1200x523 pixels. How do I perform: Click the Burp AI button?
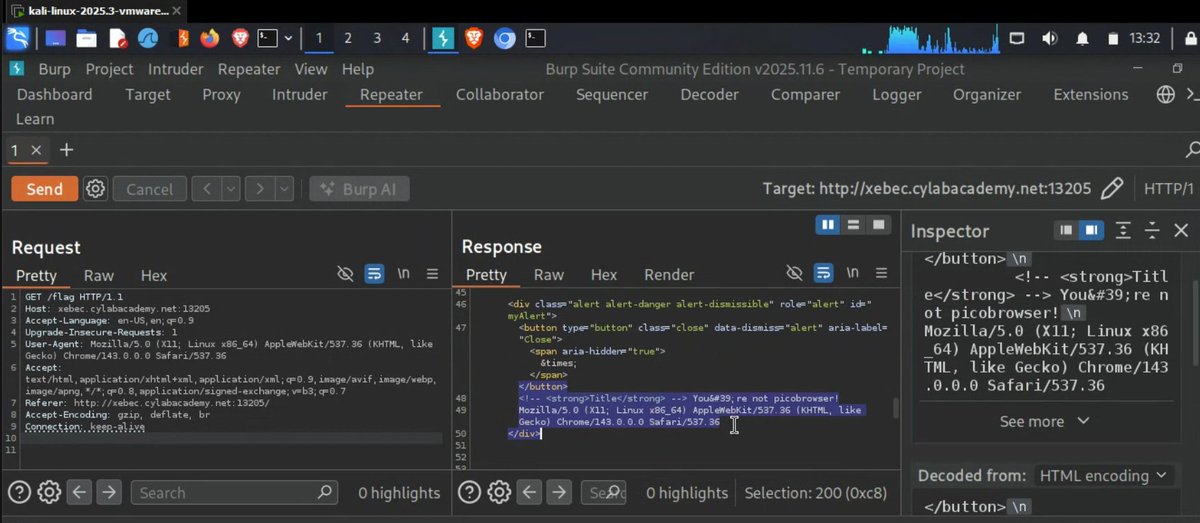(x=360, y=189)
